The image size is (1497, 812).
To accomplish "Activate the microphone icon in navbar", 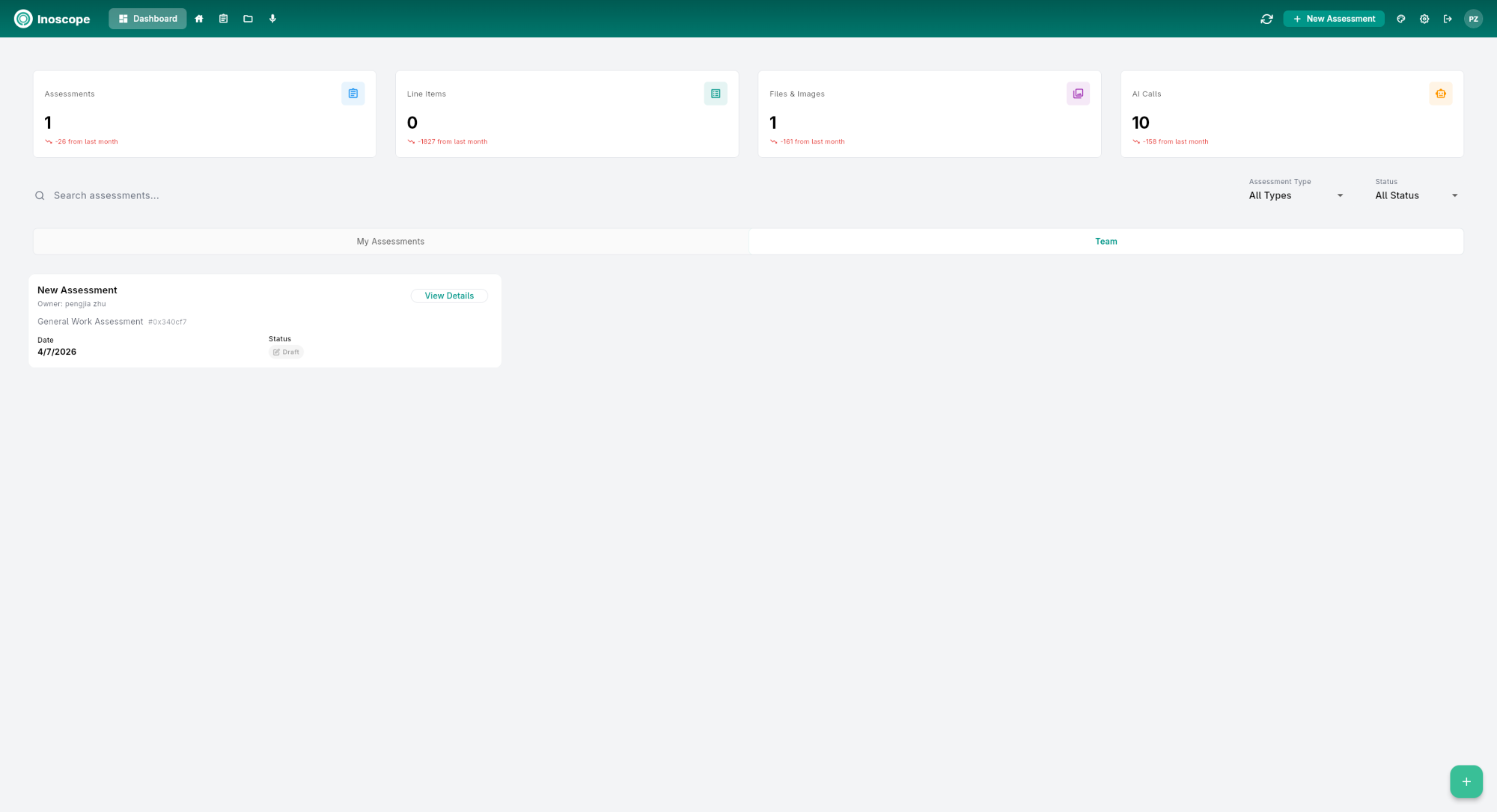I will tap(272, 18).
